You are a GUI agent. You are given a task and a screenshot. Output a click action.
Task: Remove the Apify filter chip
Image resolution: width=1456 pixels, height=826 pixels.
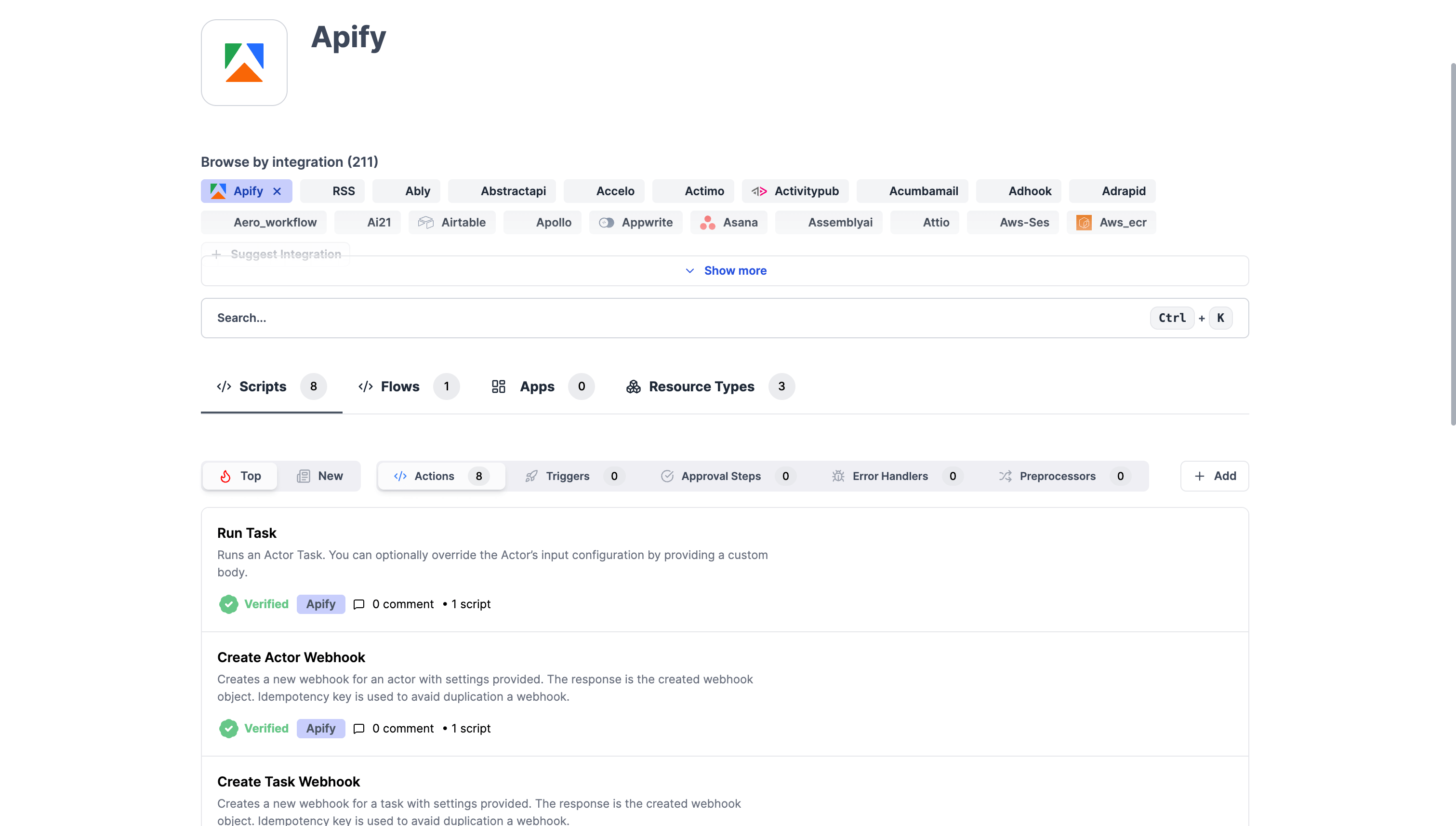click(x=278, y=191)
